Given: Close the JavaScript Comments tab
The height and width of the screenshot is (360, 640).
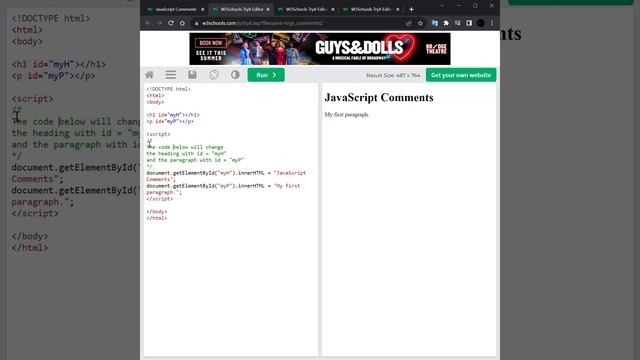Looking at the screenshot, I should pos(203,9).
